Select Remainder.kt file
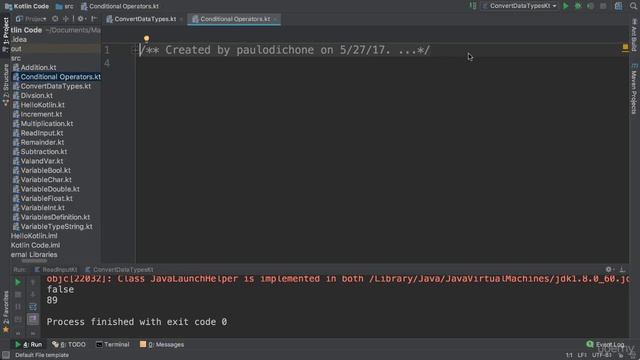This screenshot has height=360, width=640. pyautogui.click(x=42, y=142)
